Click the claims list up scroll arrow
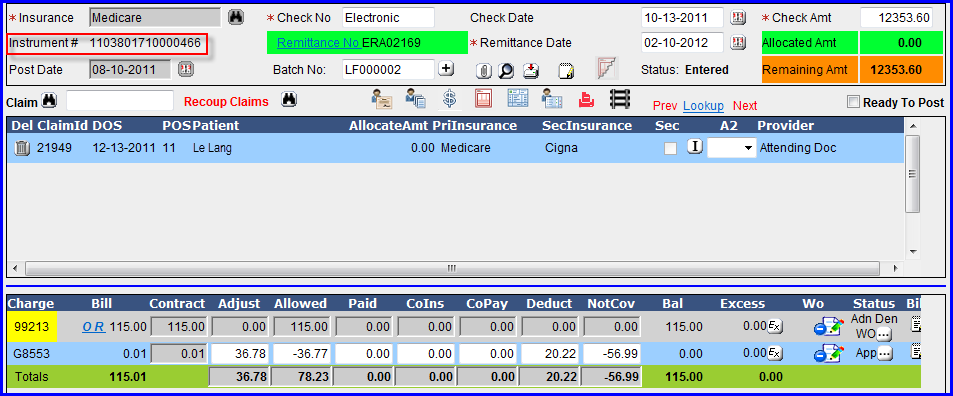The width and height of the screenshot is (953, 396). pos(912,125)
